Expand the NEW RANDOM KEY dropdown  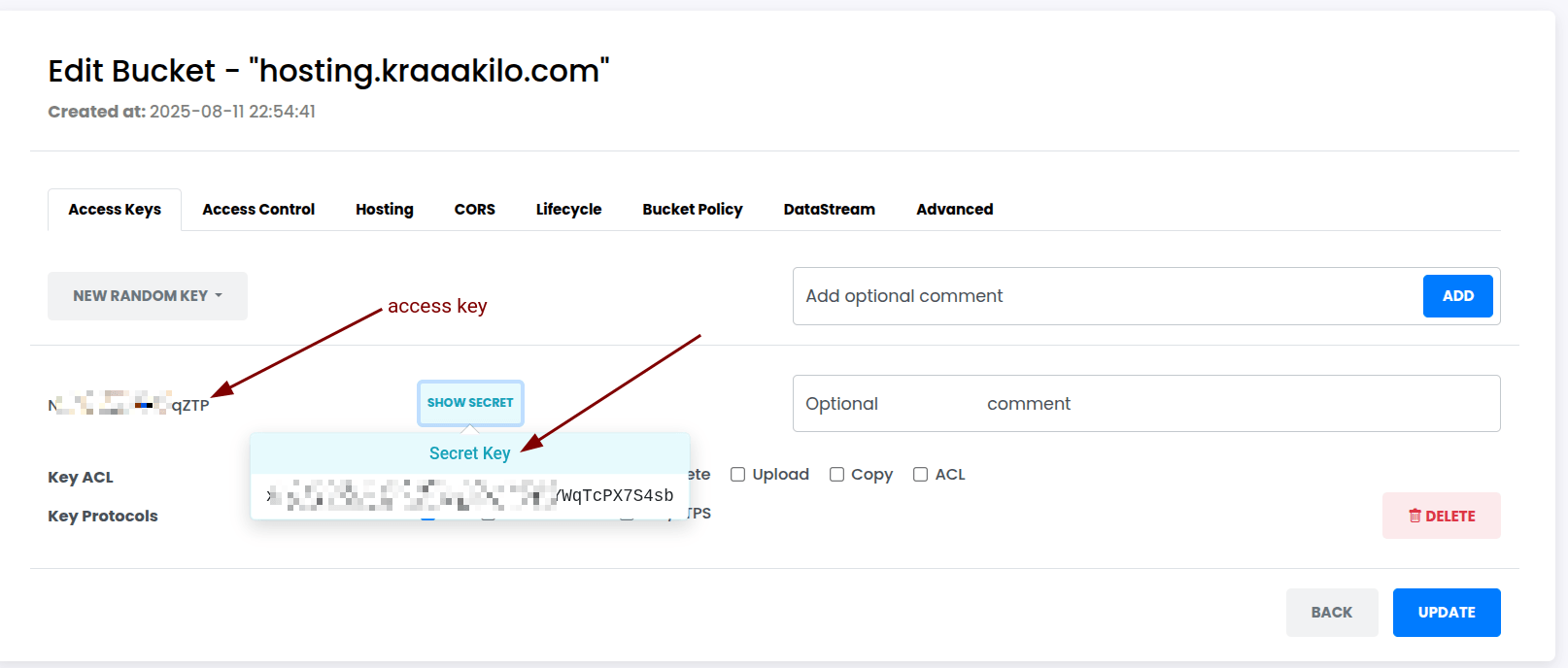(x=148, y=296)
